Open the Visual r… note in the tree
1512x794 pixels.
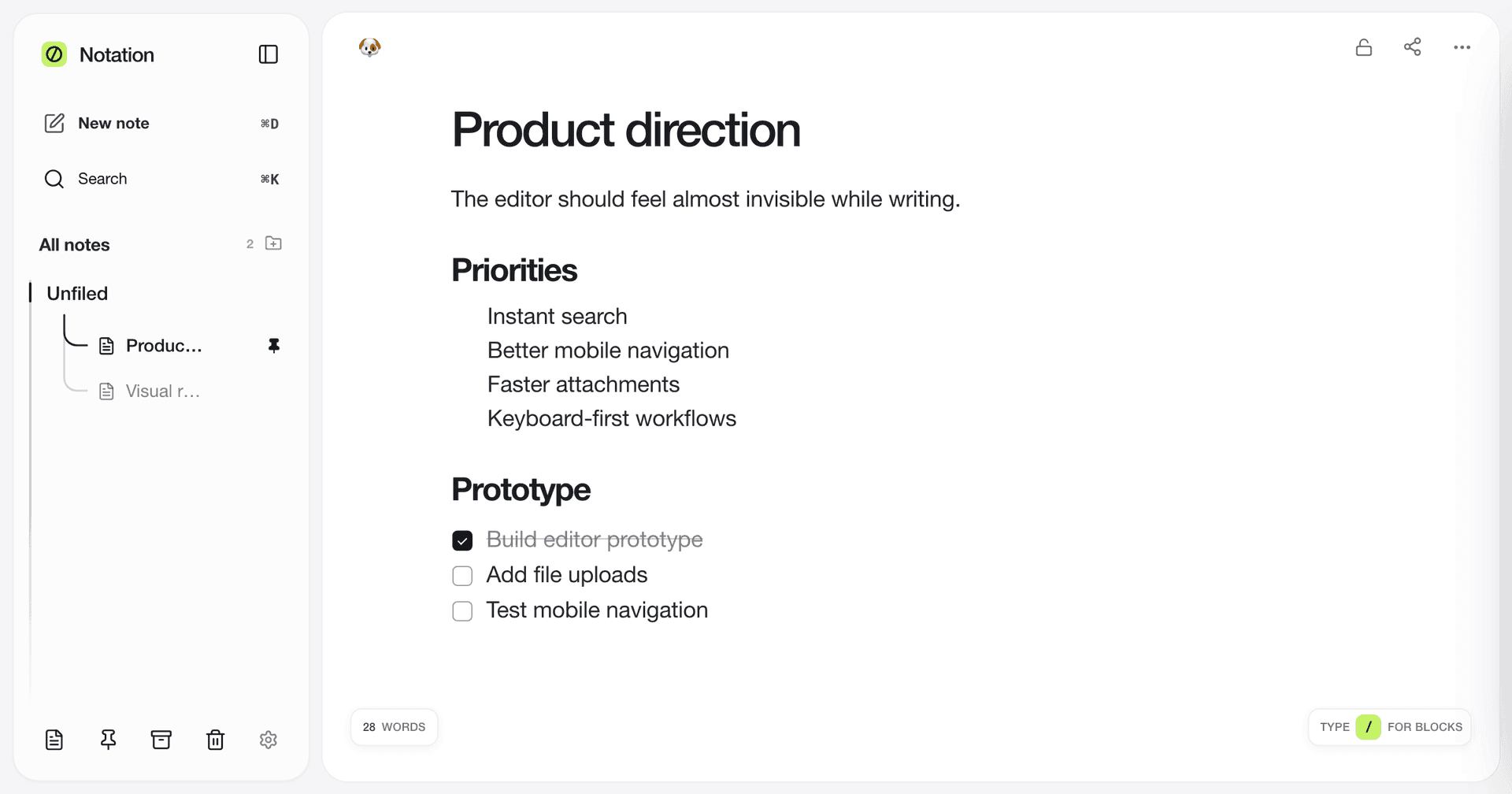[x=162, y=391]
